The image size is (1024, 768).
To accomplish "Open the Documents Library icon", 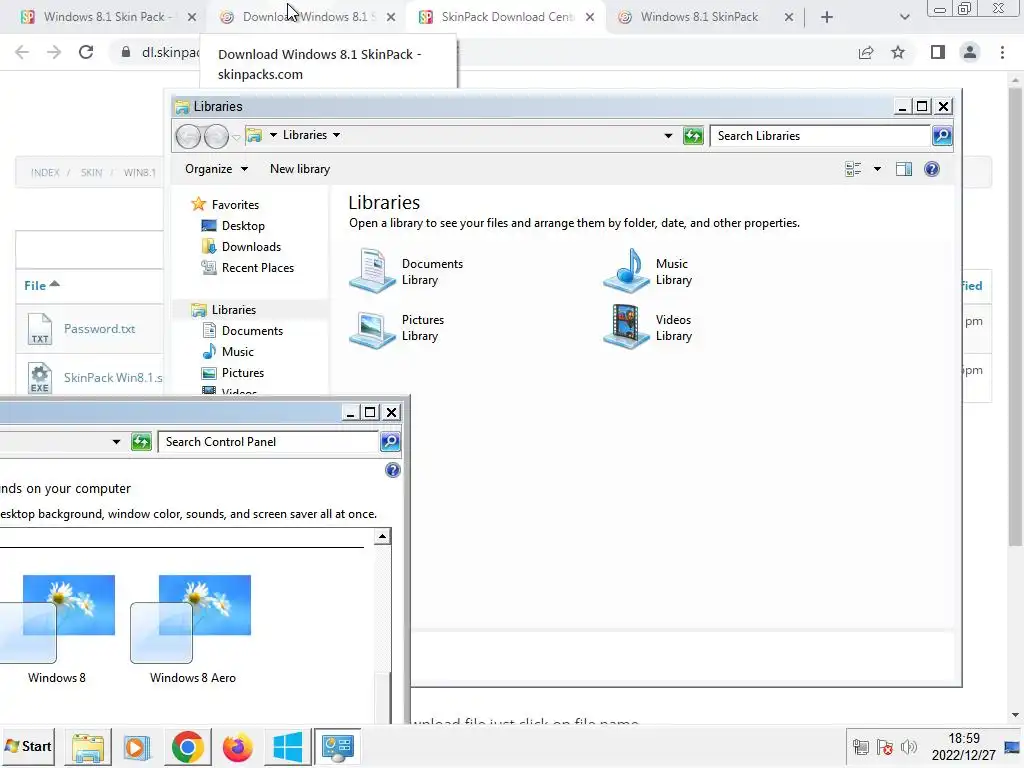I will [372, 270].
